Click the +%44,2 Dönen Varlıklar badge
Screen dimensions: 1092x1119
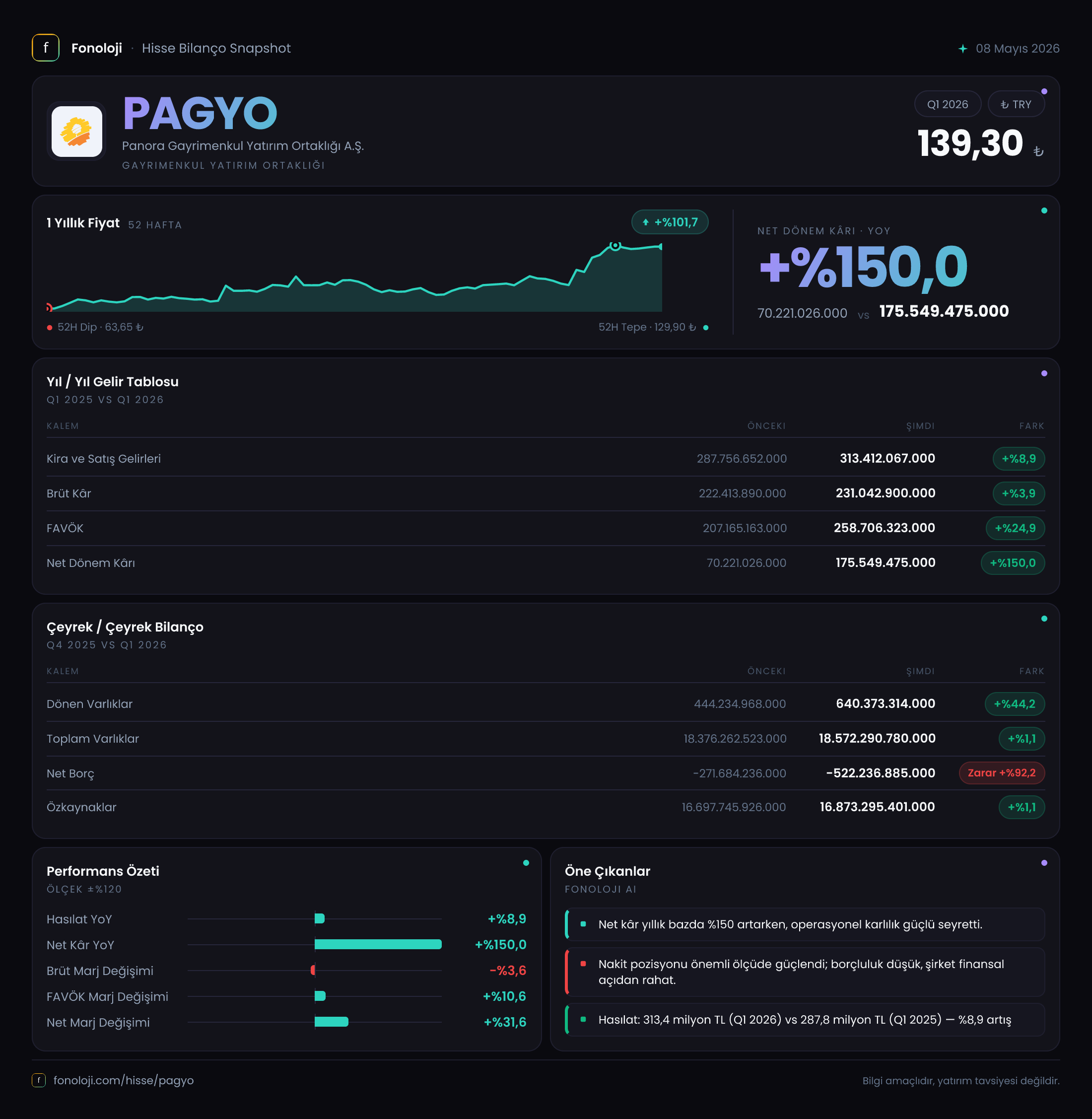(1015, 704)
